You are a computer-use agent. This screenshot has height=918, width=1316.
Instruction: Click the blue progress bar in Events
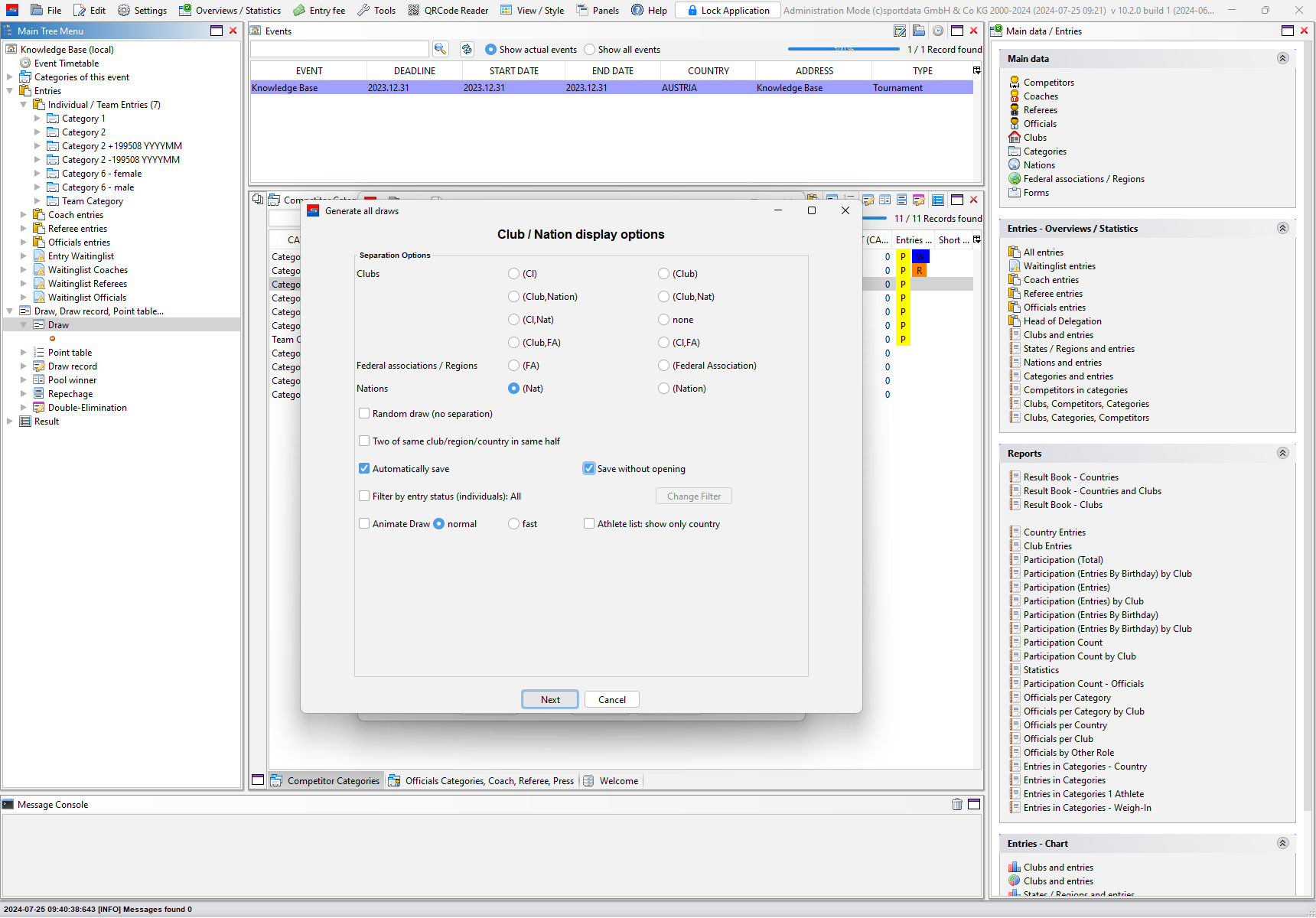coord(843,49)
